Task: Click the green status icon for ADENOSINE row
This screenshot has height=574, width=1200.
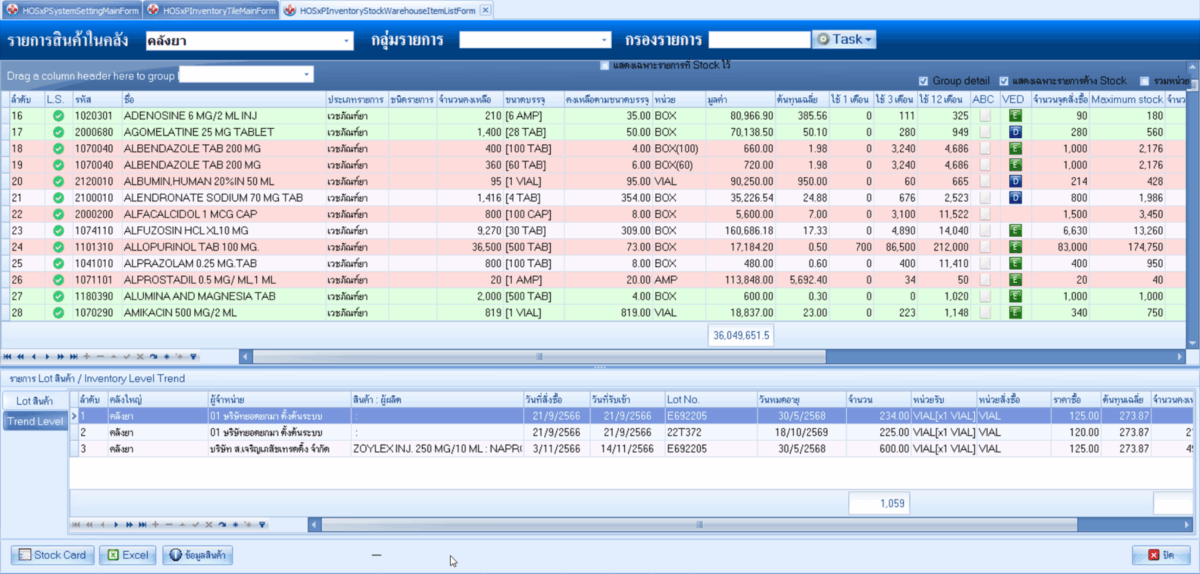Action: [x=58, y=116]
